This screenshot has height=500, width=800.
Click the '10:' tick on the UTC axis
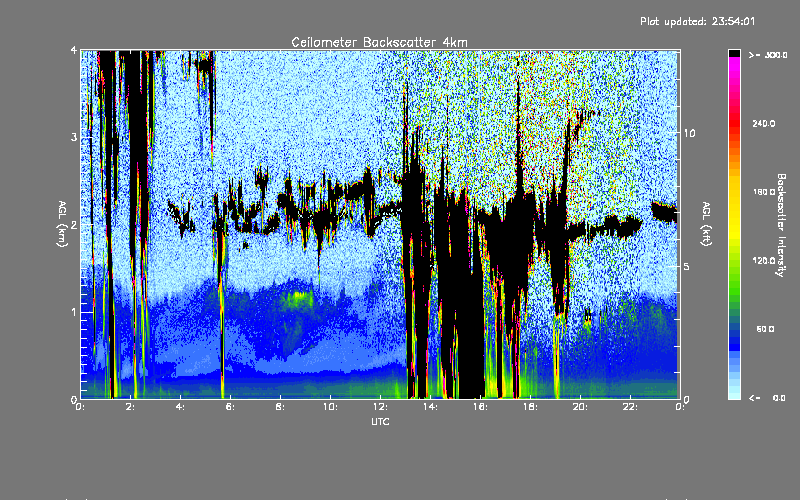tap(330, 407)
